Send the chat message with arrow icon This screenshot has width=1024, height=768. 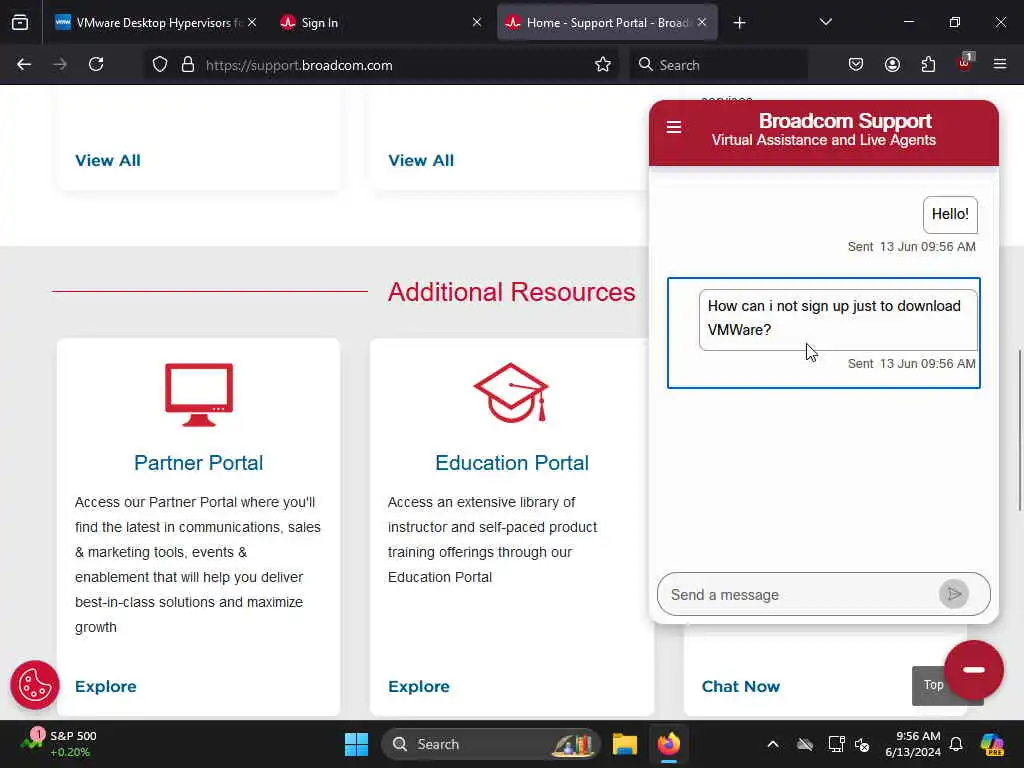click(954, 594)
